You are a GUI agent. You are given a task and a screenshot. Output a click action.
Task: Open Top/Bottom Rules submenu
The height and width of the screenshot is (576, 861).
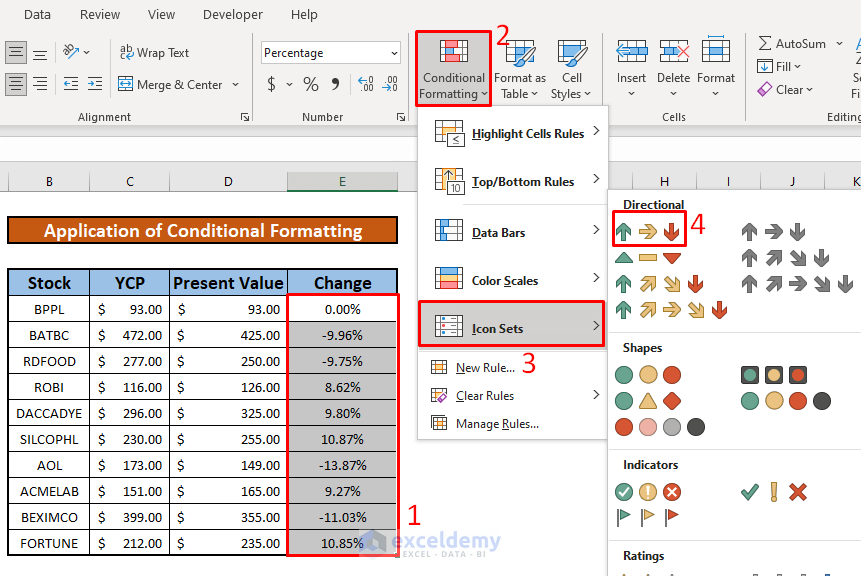pos(512,181)
